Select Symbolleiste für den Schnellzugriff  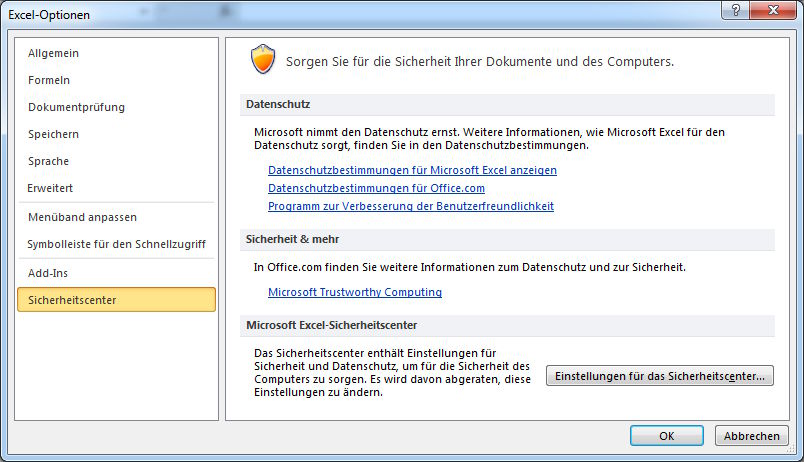click(x=116, y=244)
